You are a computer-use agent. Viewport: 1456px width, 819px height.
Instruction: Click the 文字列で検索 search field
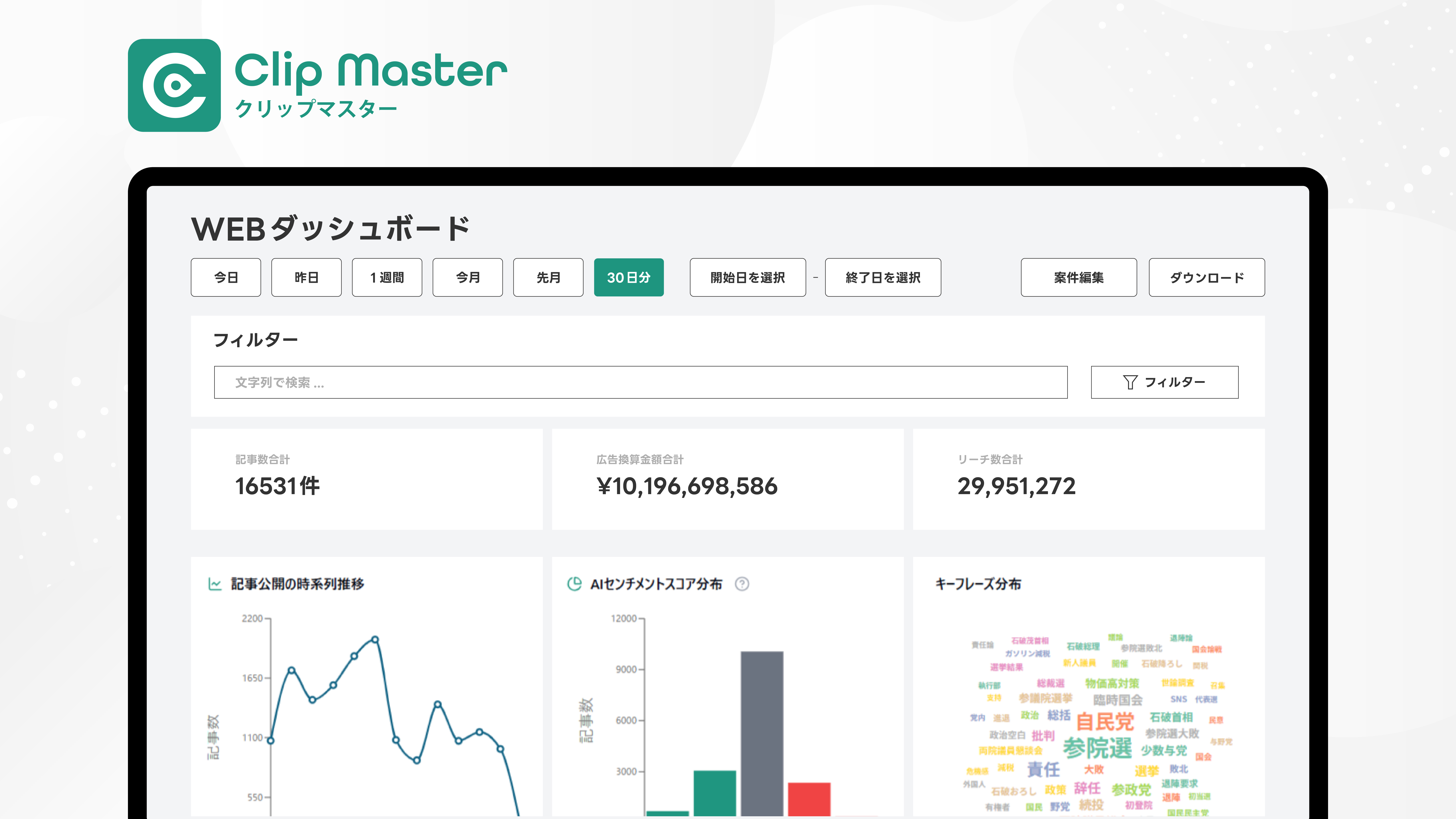(641, 383)
